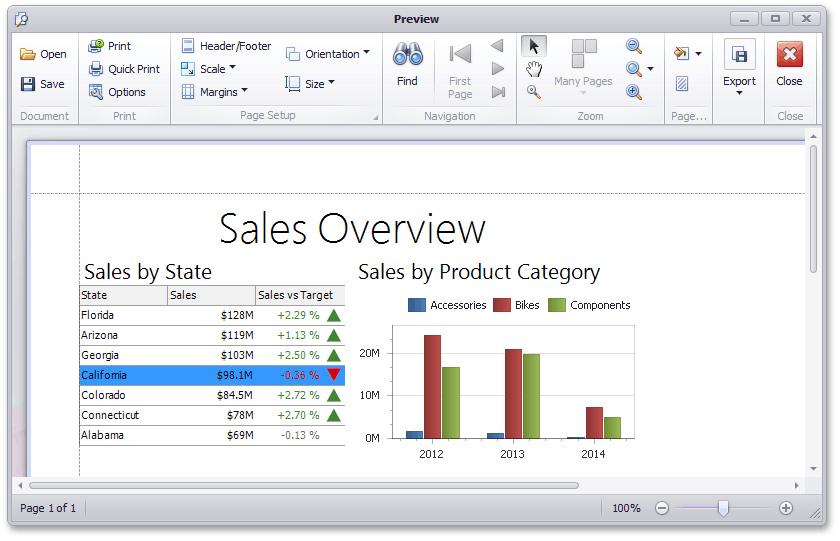This screenshot has width=840, height=541.
Task: Click the Find binoculars icon
Action: [x=407, y=55]
